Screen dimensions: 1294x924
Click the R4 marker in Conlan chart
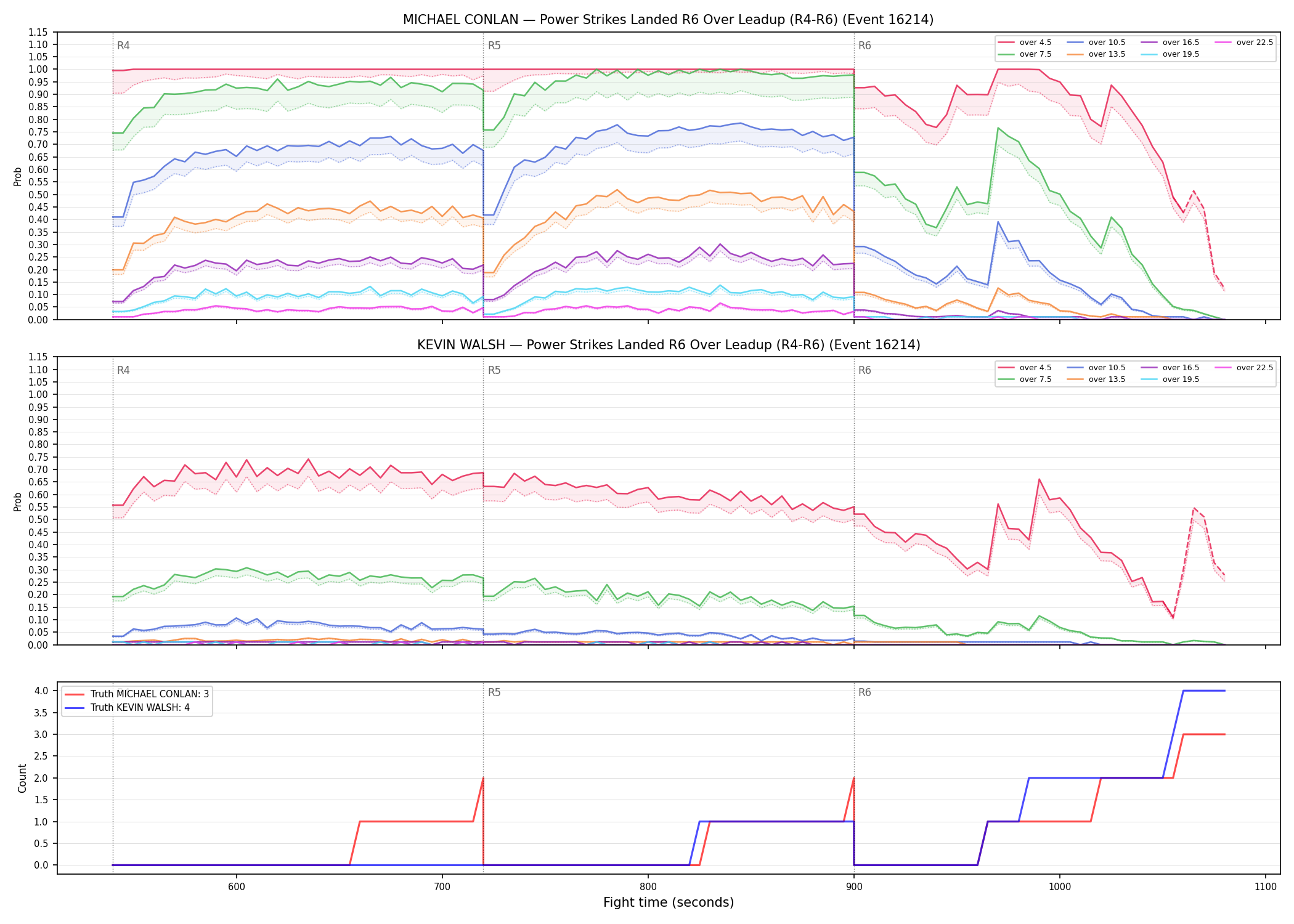pyautogui.click(x=123, y=46)
